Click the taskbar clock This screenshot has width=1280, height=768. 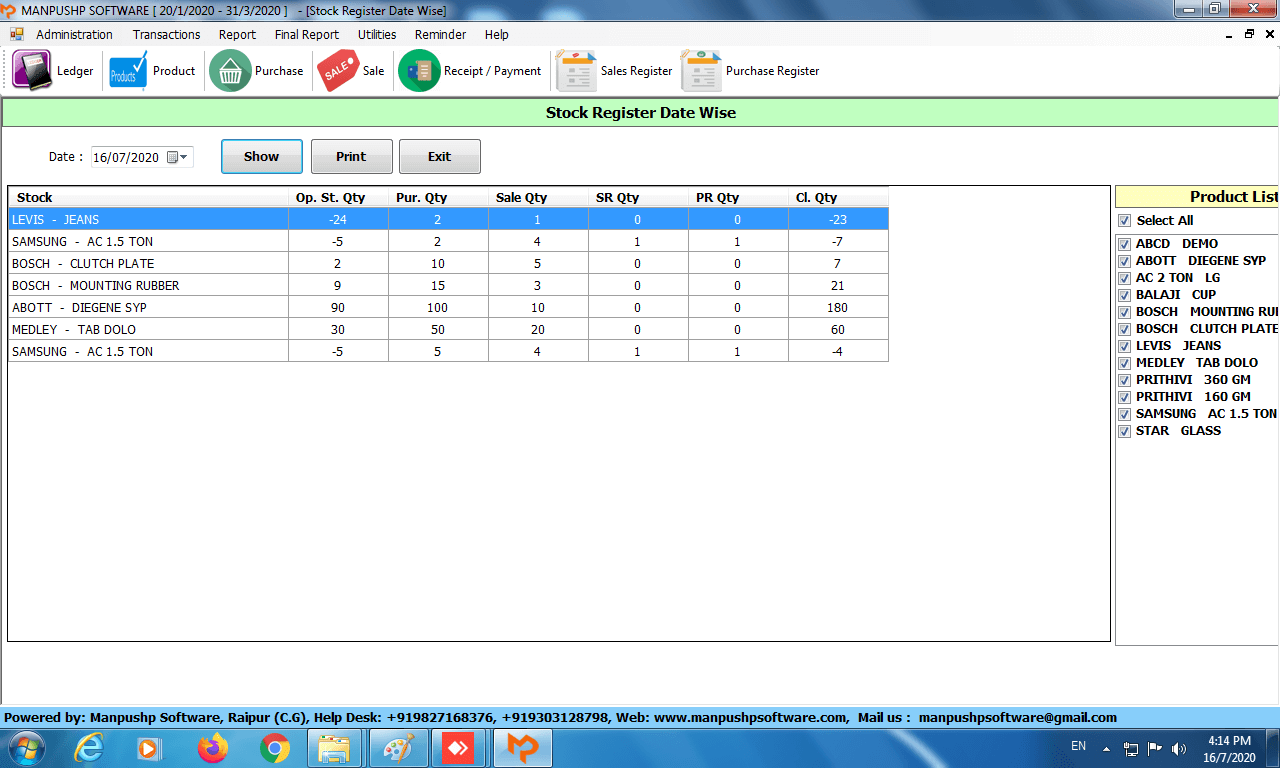(x=1229, y=749)
